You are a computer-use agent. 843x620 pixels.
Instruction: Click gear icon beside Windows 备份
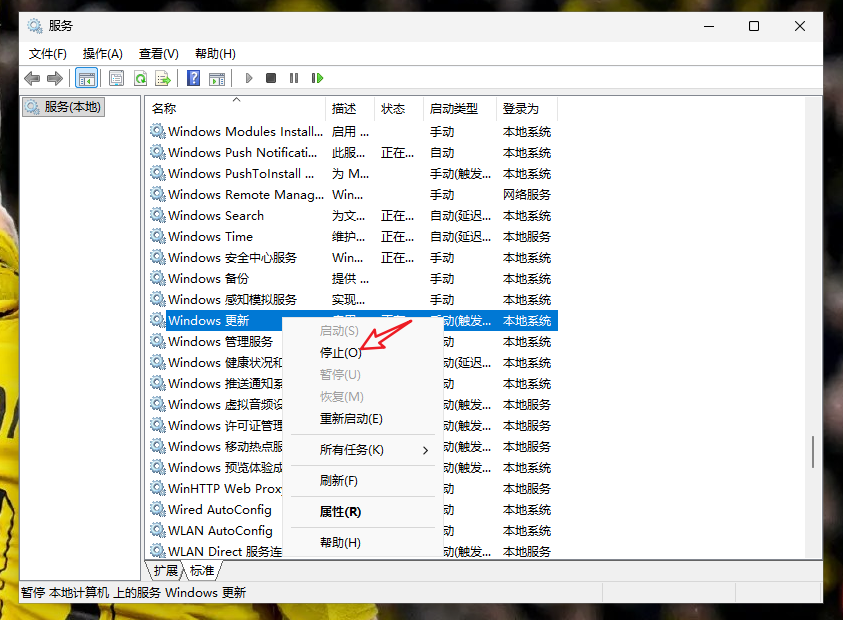click(158, 279)
